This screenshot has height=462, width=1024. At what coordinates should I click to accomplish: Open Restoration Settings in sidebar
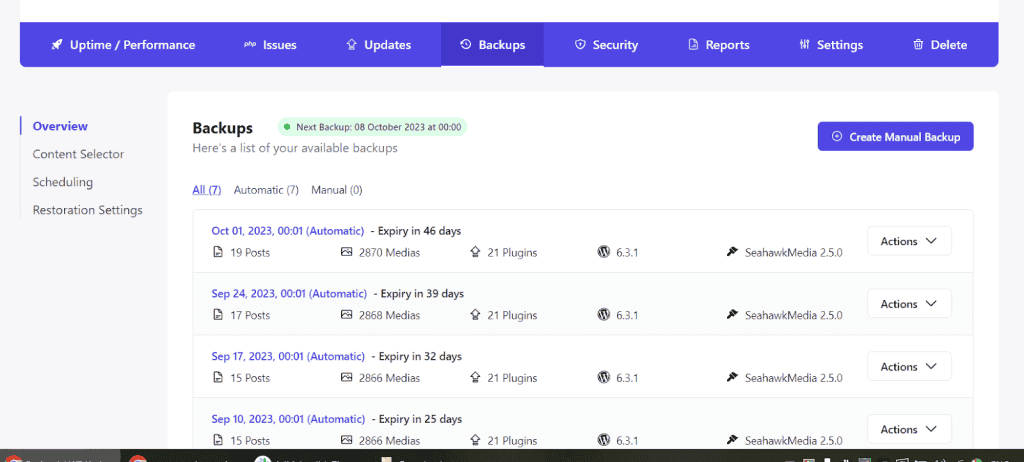pyautogui.click(x=87, y=210)
